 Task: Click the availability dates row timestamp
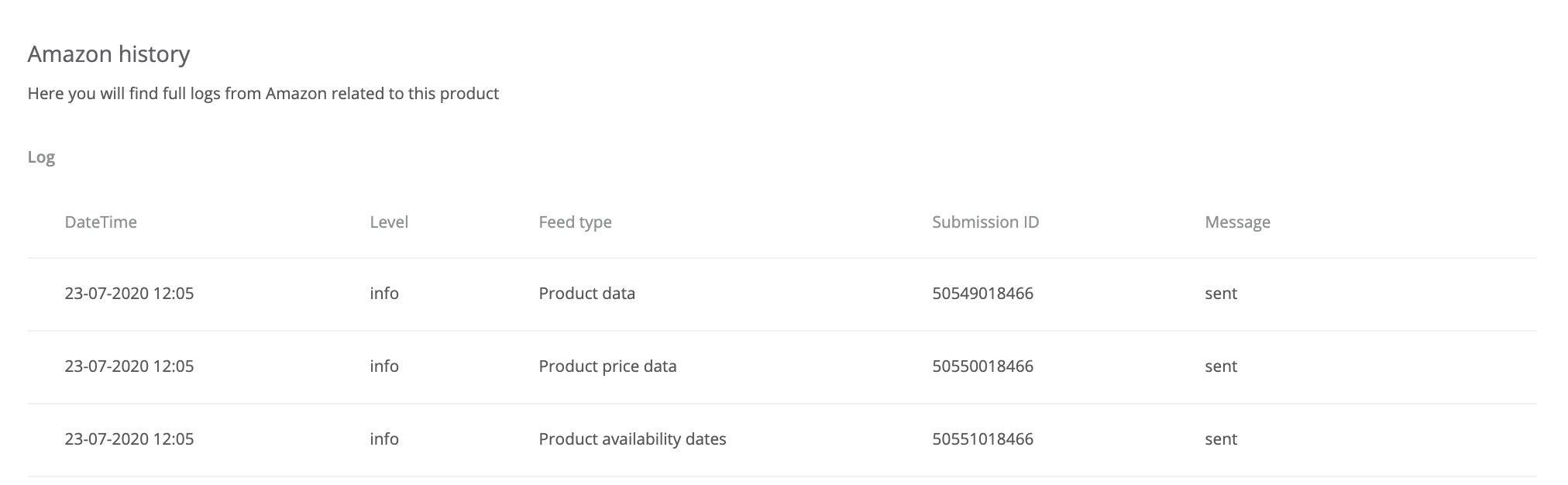(x=129, y=439)
